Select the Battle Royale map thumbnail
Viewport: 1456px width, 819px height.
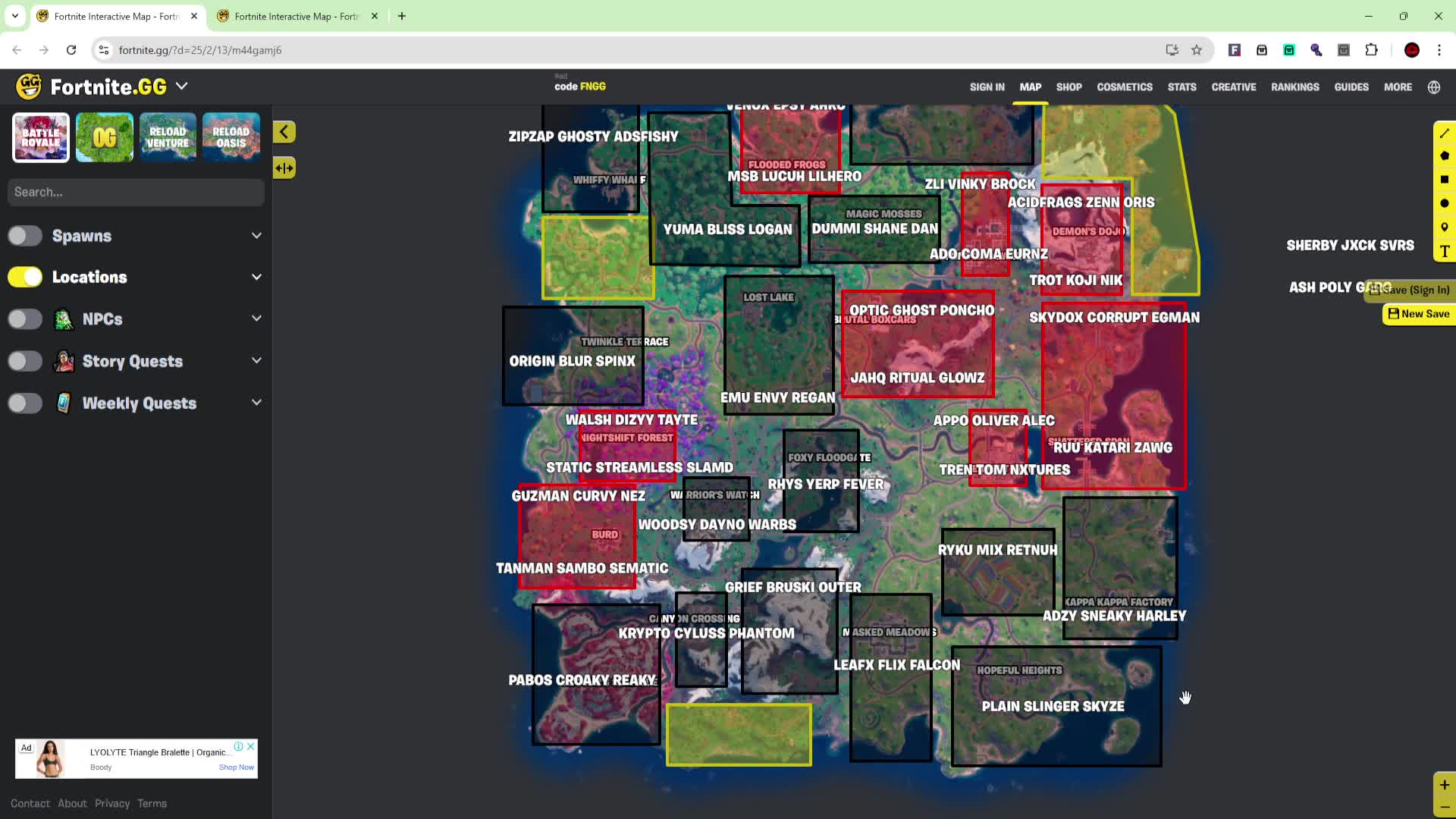[41, 137]
